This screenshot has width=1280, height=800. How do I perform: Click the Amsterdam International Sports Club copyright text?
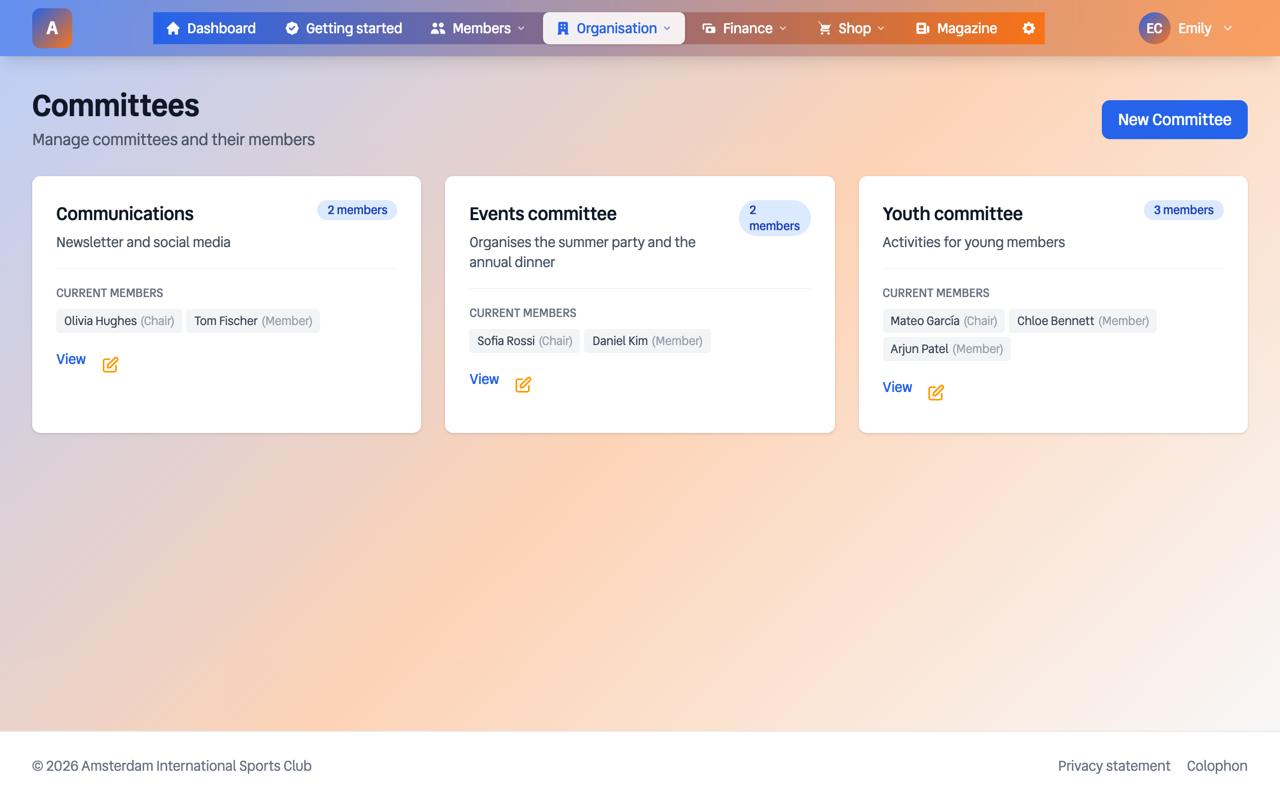(x=172, y=766)
